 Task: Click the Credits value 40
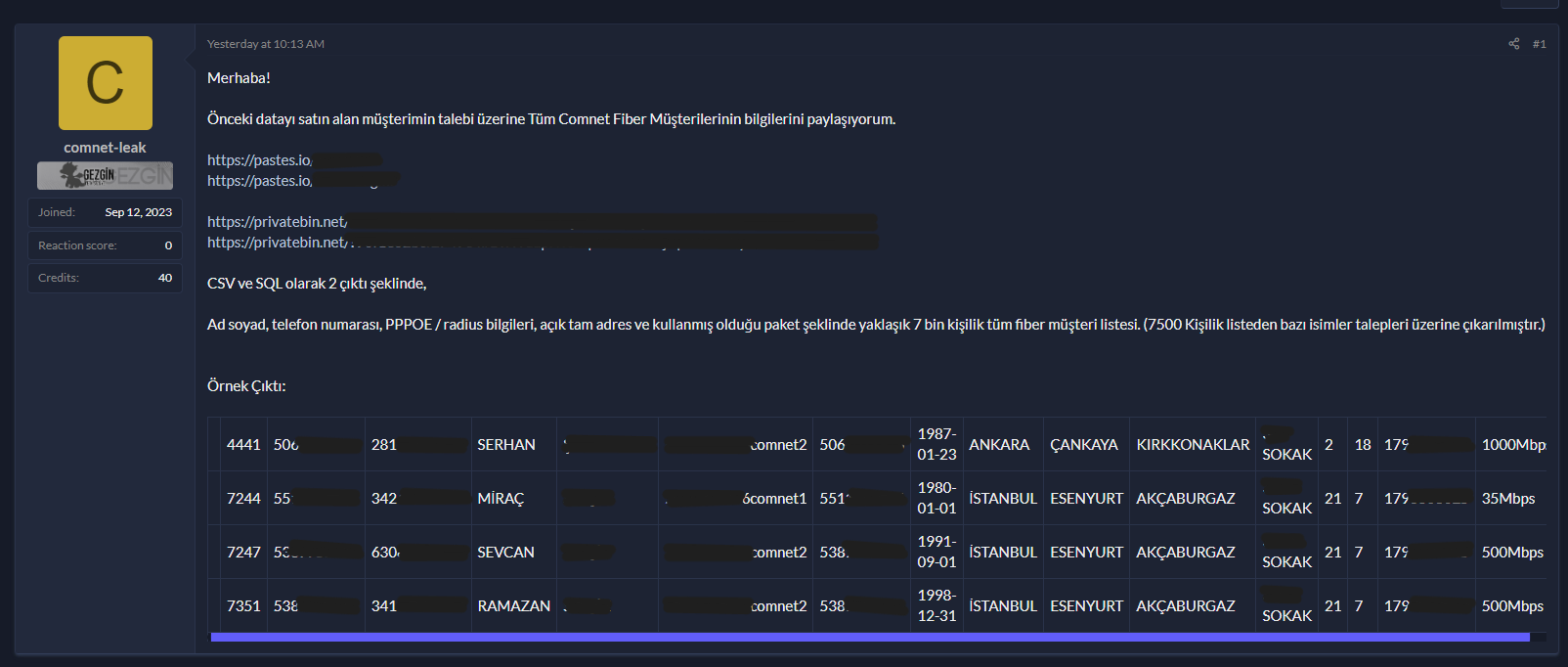point(165,278)
